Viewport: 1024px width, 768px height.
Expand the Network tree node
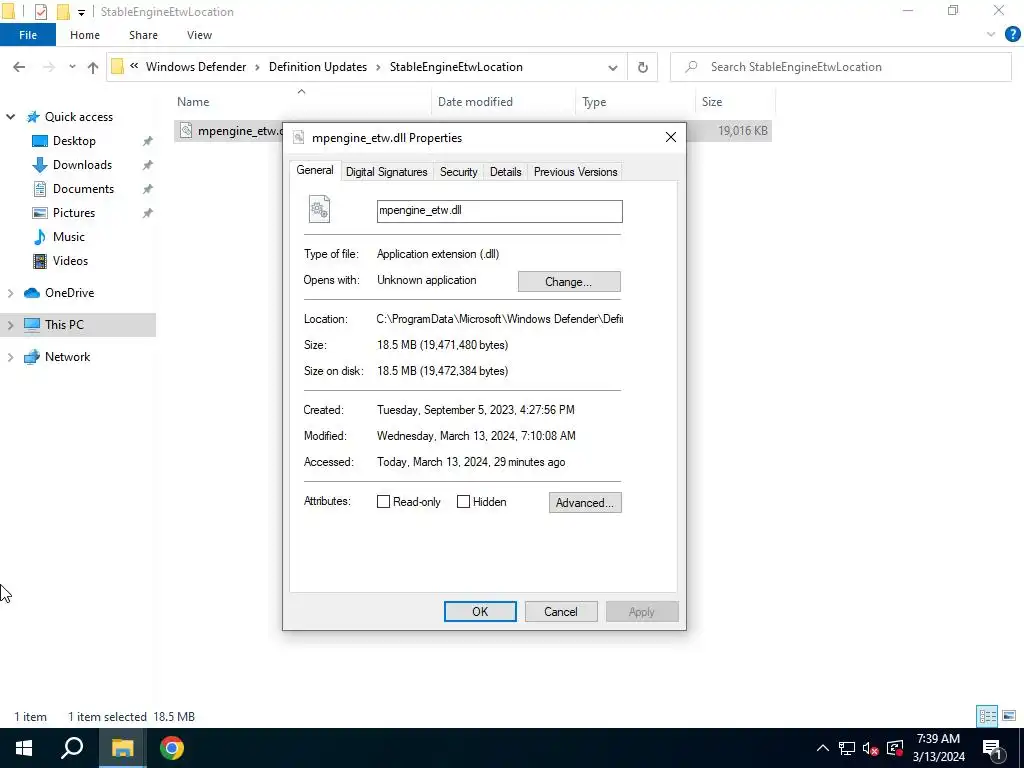coord(10,357)
